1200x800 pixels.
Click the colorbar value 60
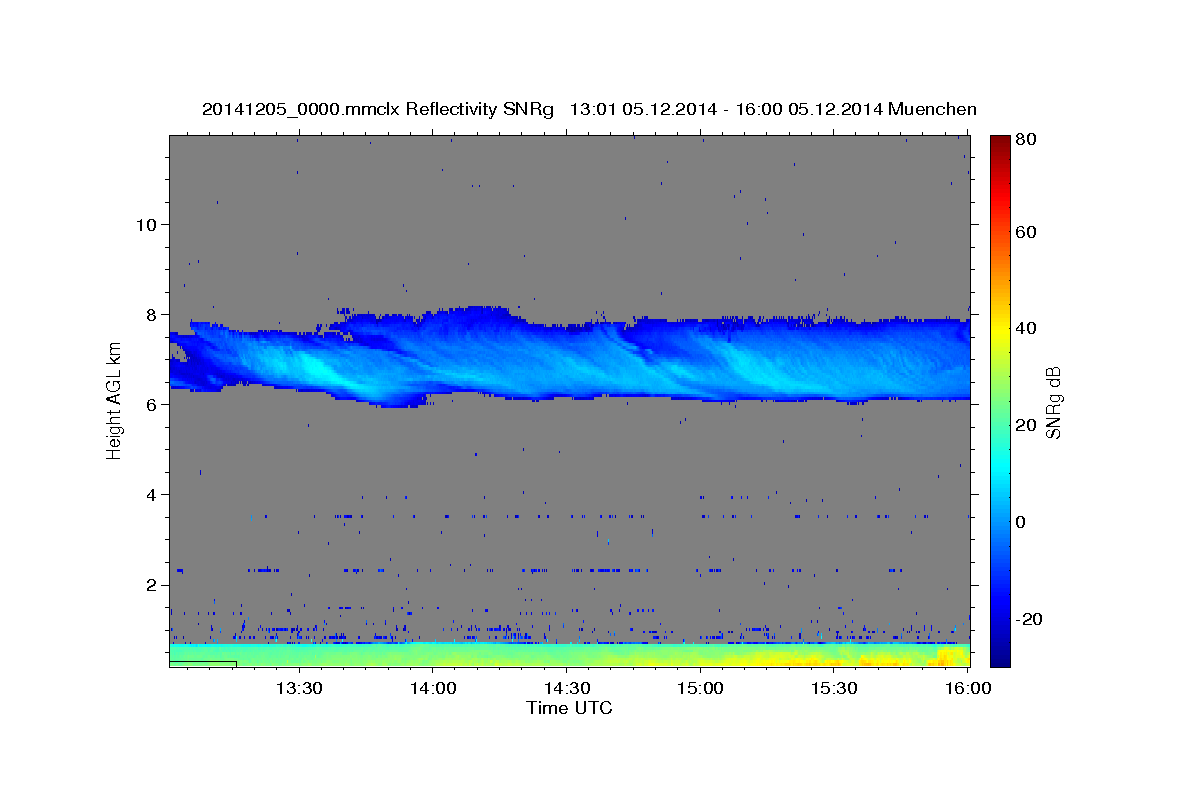pyautogui.click(x=1027, y=232)
